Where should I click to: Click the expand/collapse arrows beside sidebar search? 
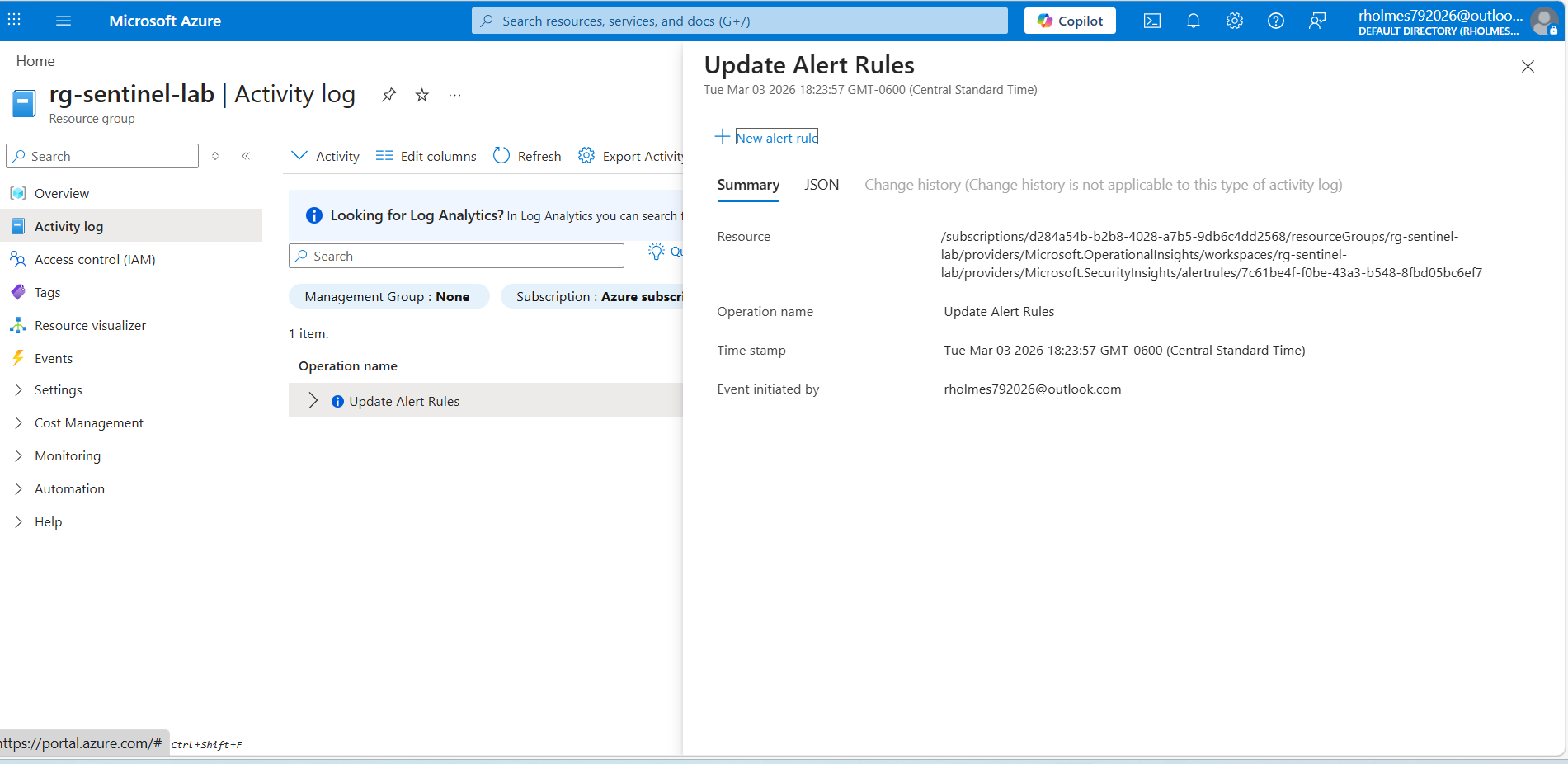215,156
